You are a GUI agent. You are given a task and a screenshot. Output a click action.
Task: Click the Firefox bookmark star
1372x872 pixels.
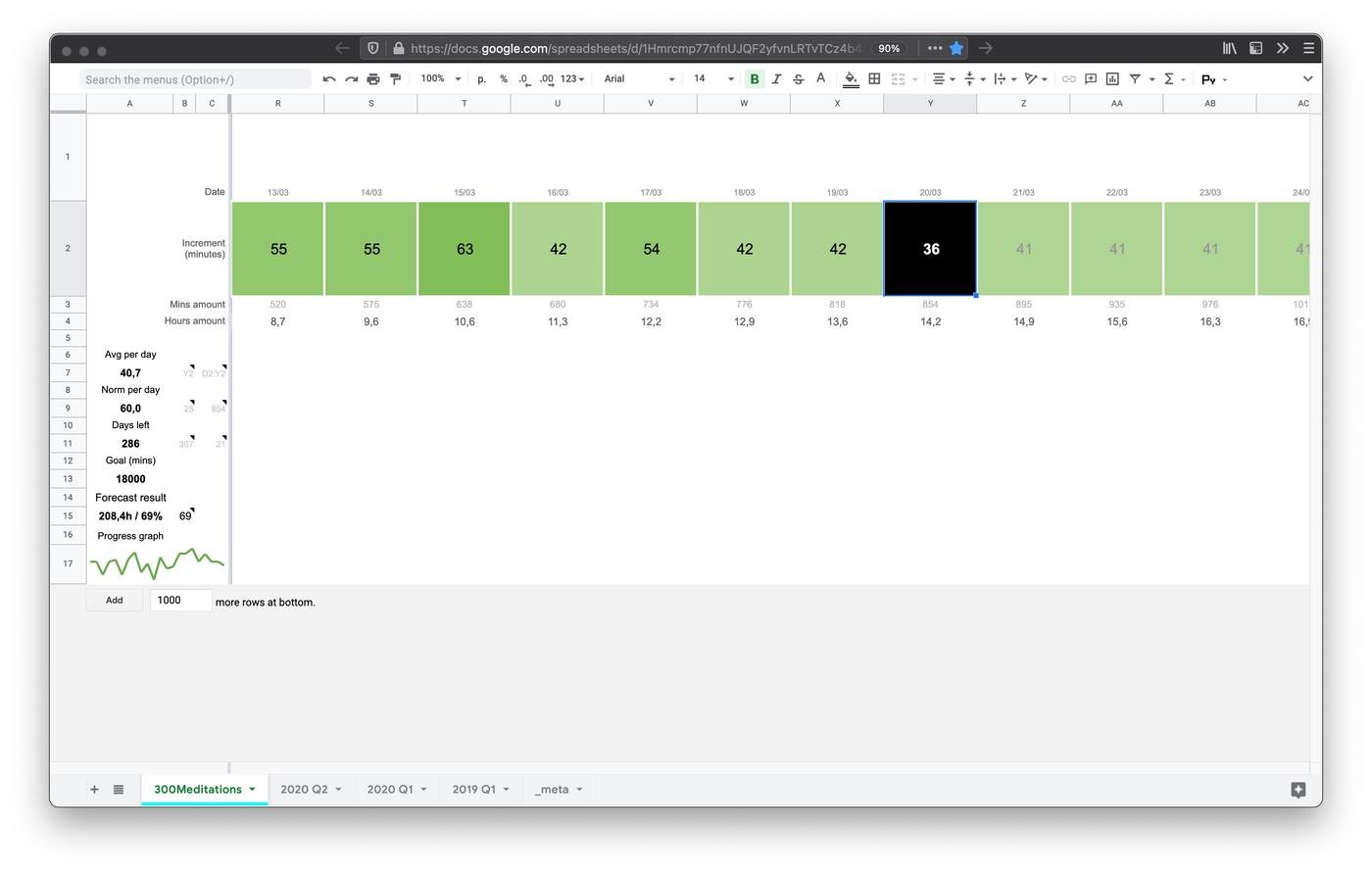956,48
